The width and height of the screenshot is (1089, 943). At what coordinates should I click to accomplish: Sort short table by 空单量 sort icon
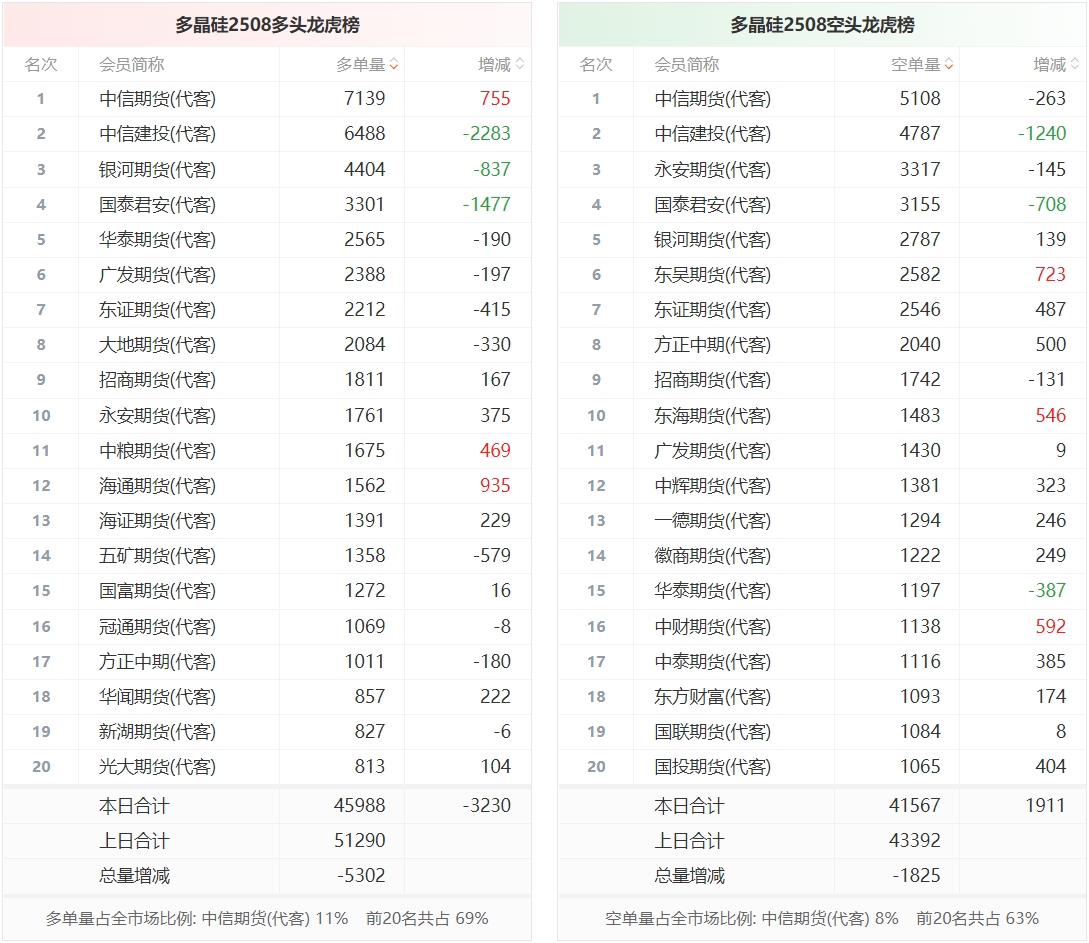point(949,65)
